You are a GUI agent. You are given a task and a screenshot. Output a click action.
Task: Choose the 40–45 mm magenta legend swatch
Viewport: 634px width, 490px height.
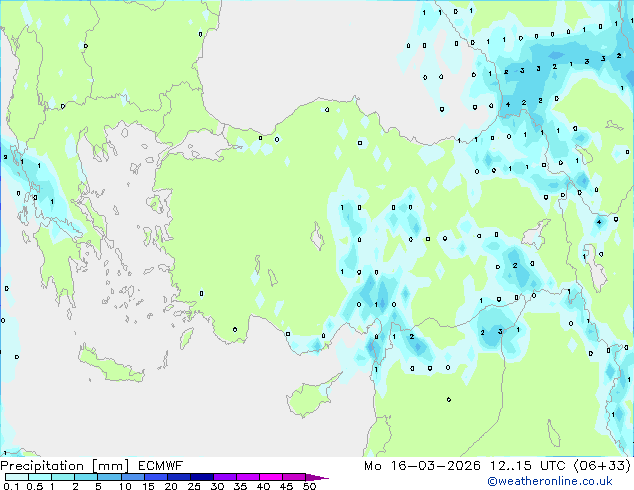coord(271,477)
